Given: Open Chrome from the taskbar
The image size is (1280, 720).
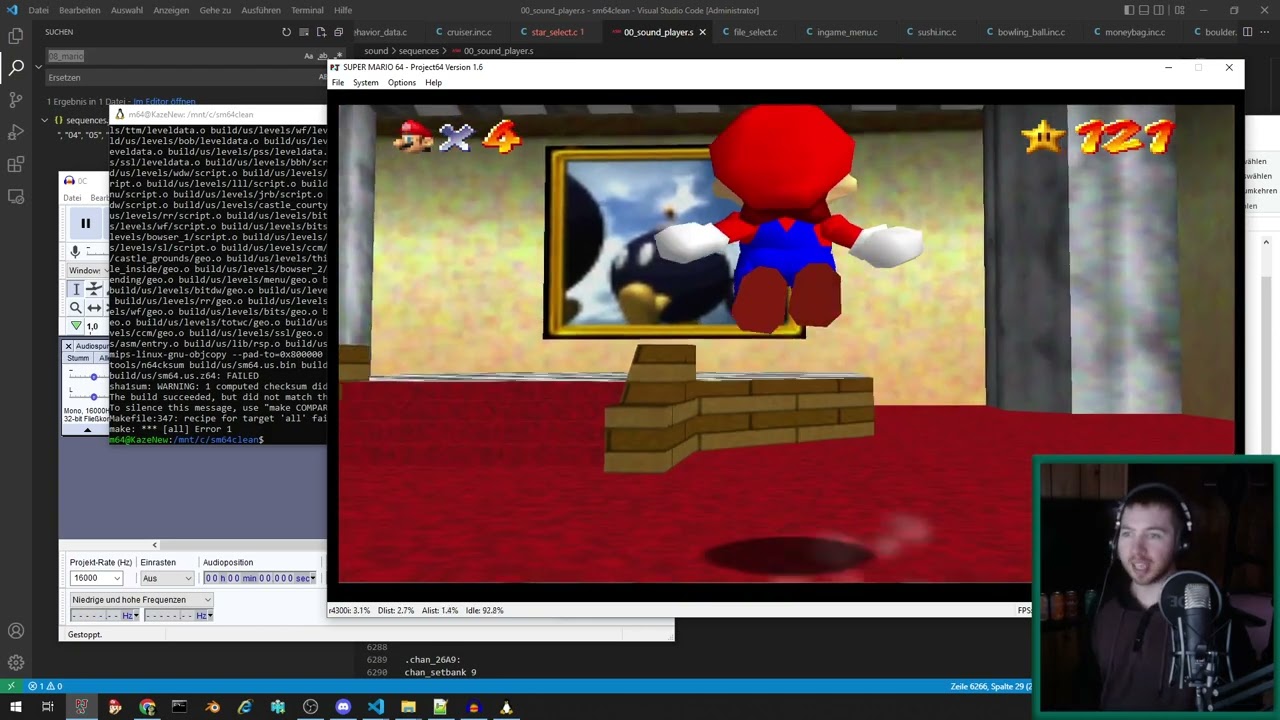Looking at the screenshot, I should click(x=147, y=707).
